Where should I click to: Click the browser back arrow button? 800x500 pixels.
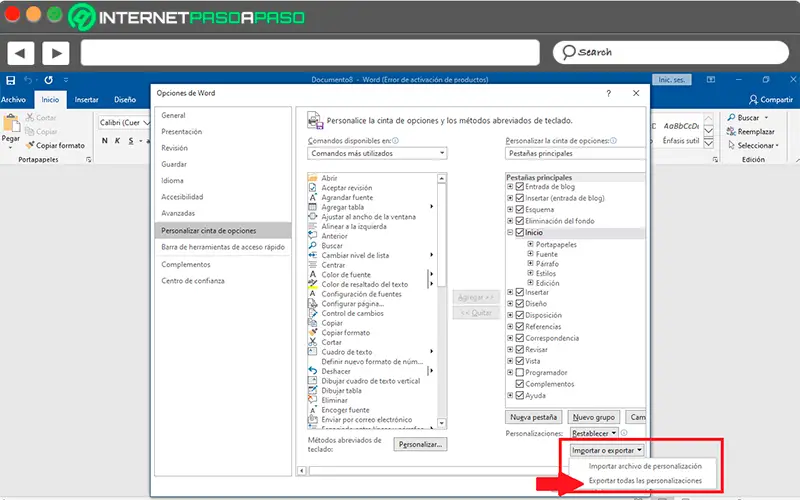tap(20, 53)
